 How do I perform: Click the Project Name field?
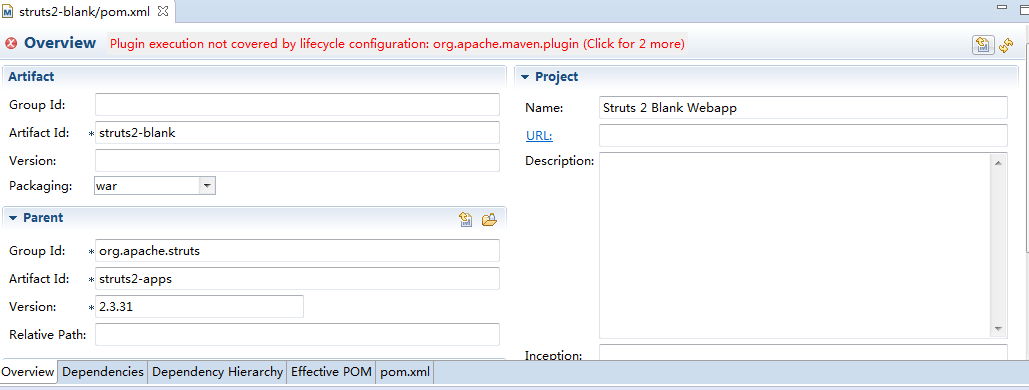(x=803, y=108)
